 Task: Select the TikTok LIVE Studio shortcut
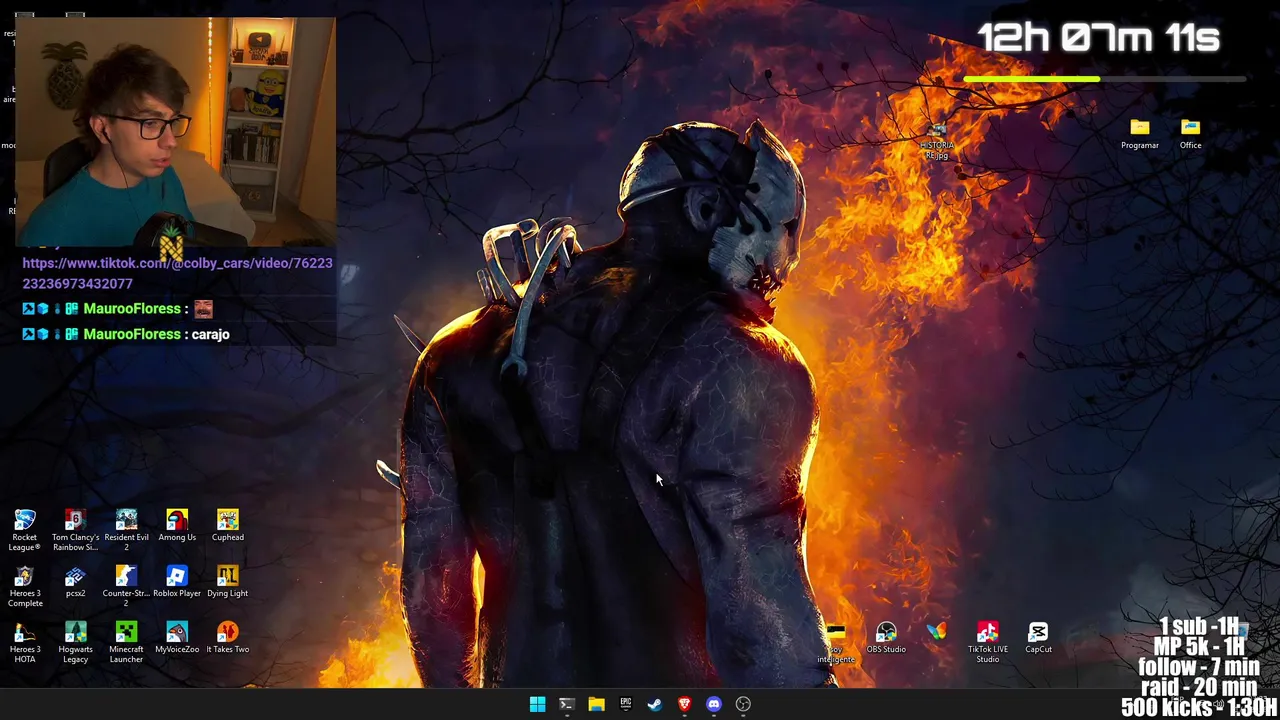pyautogui.click(x=987, y=642)
